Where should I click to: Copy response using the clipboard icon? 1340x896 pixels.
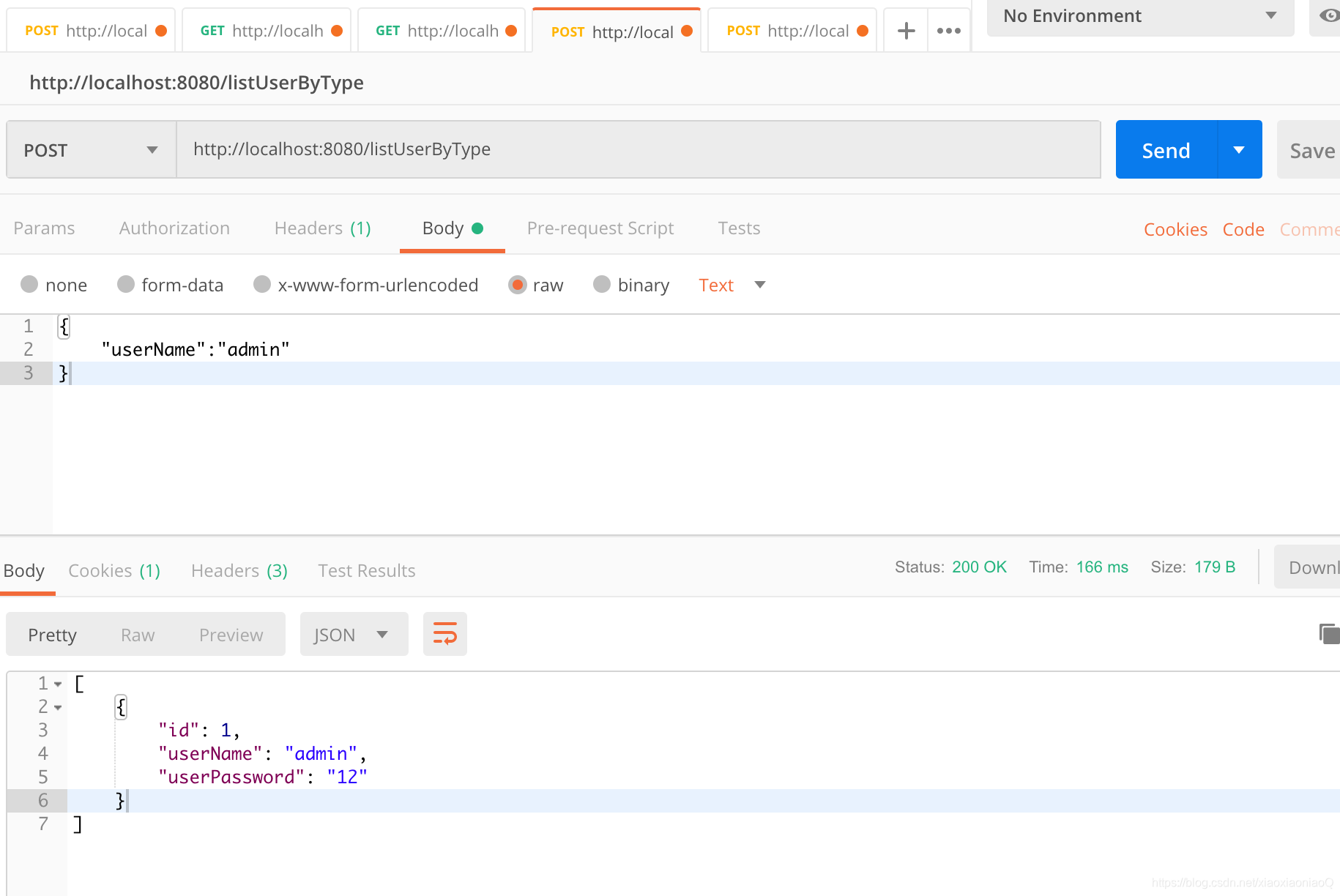(x=1329, y=633)
